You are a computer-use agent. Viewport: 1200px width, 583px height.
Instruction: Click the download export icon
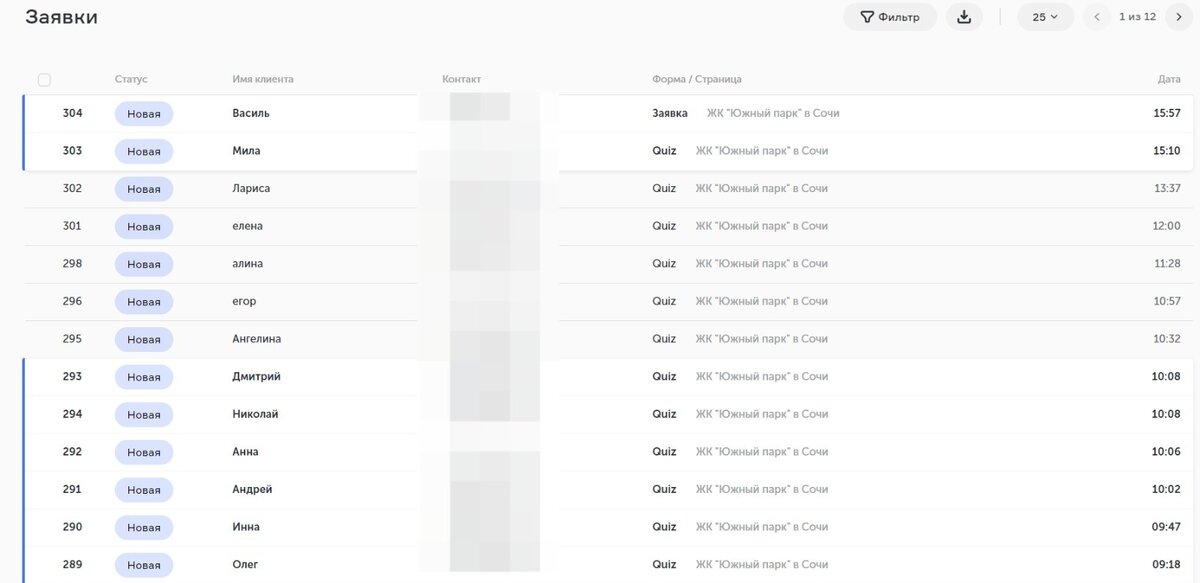[964, 17]
